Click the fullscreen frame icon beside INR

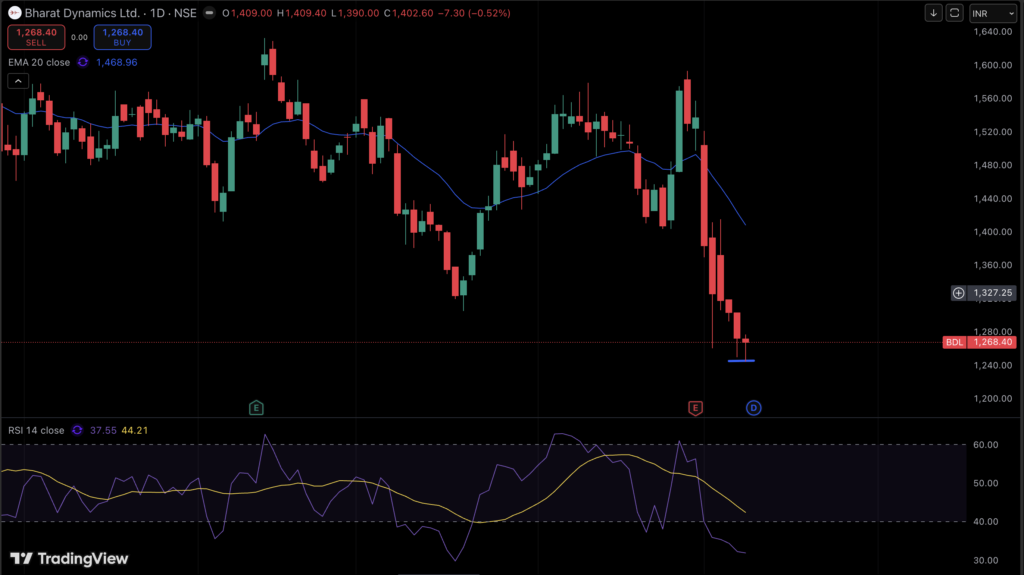click(x=954, y=13)
